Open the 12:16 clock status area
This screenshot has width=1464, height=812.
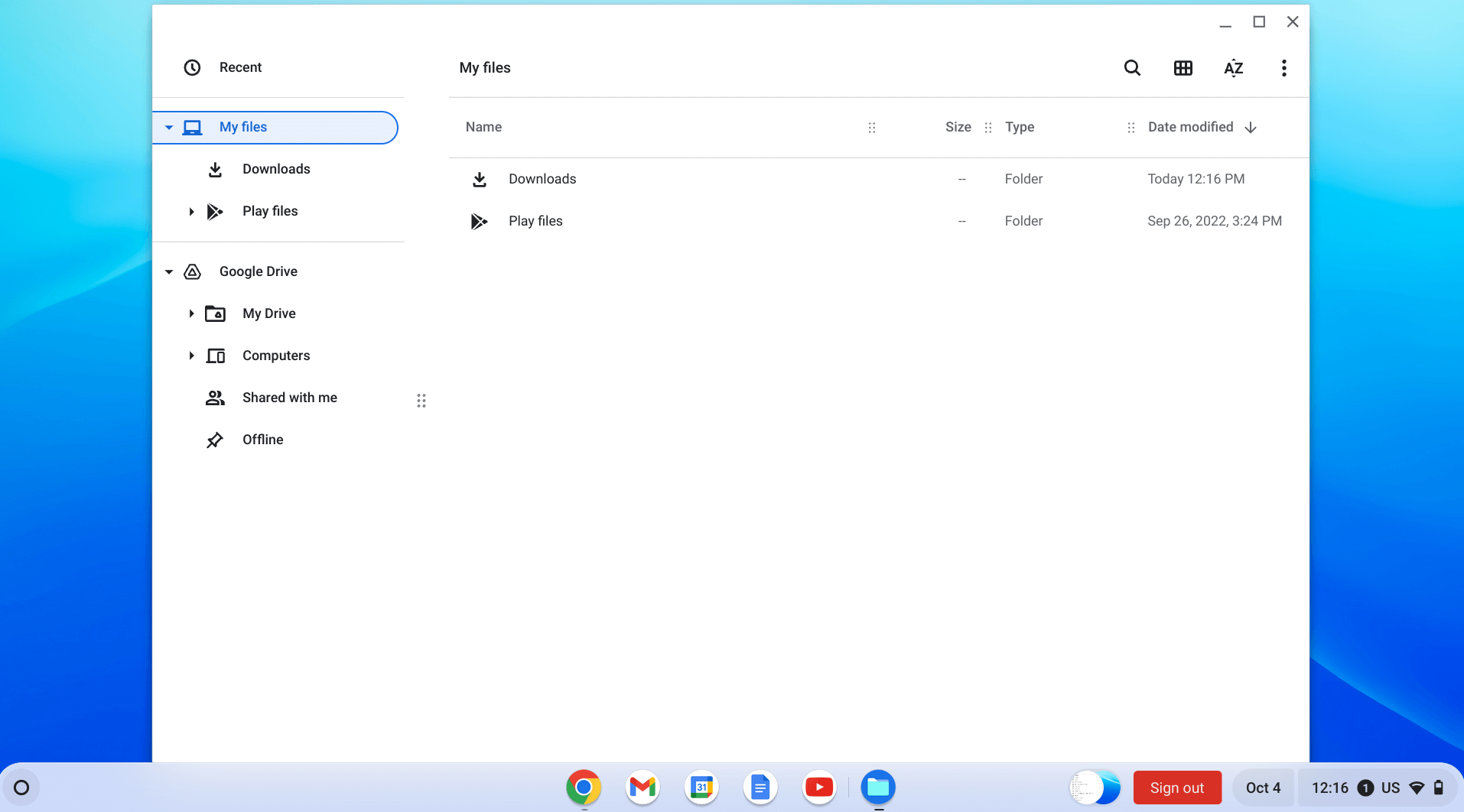click(1330, 788)
